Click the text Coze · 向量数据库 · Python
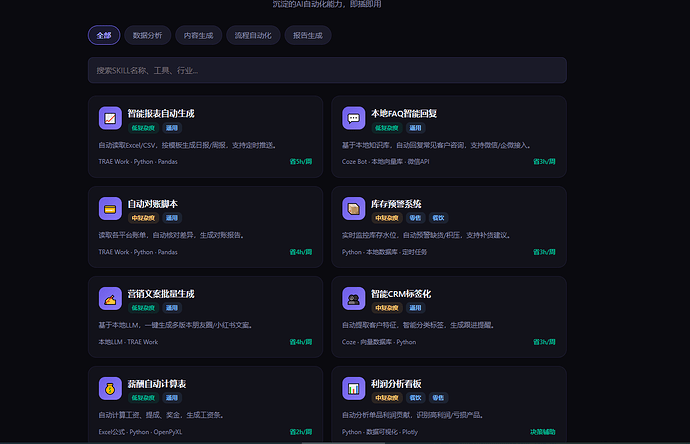The height and width of the screenshot is (444, 690). pyautogui.click(x=379, y=342)
